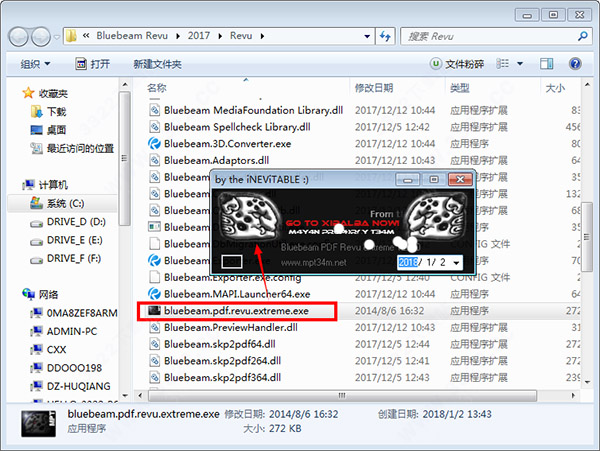
Task: Expand the breadcrumb arrow after 2017
Action: tap(220, 36)
